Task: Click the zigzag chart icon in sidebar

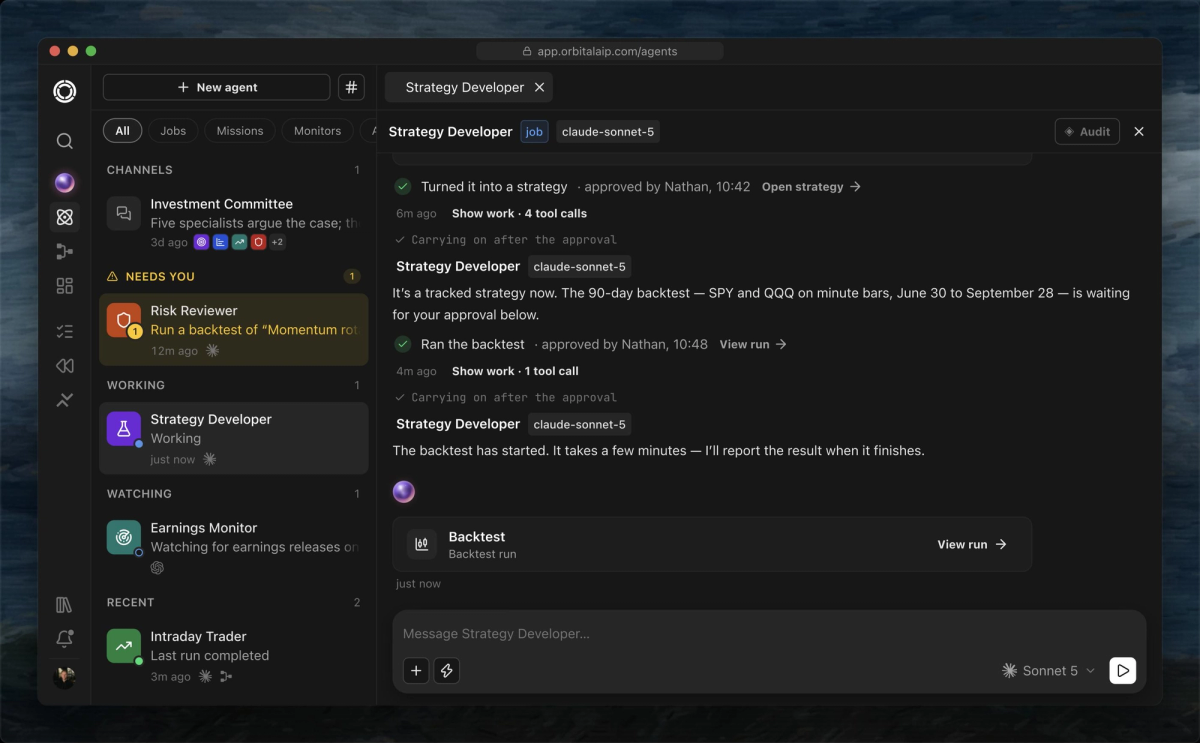Action: coord(64,400)
